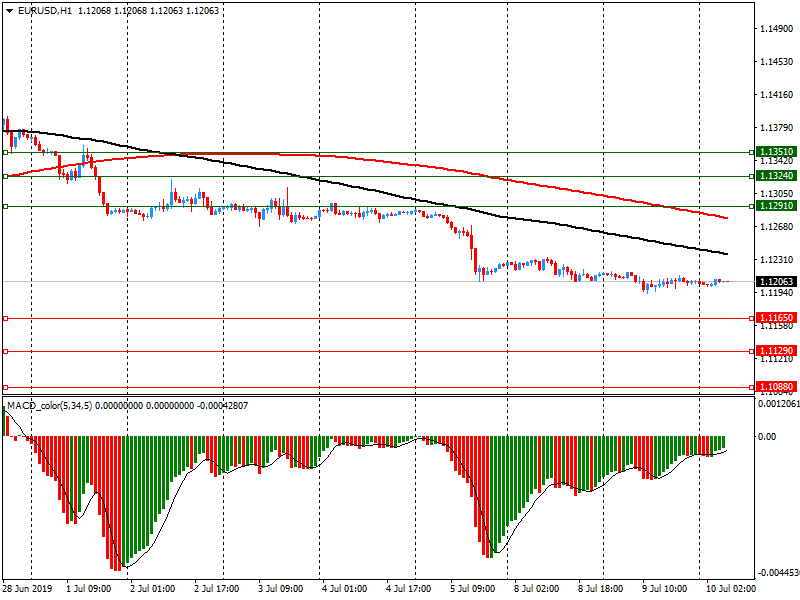Select the 1.12910 green level price label
800x600 pixels.
776,206
